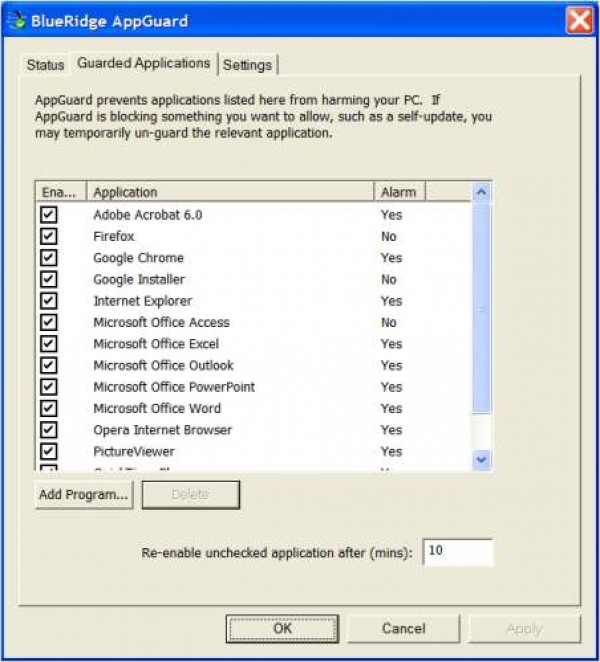Confirm with the OK button
The height and width of the screenshot is (662, 600).
coord(282,629)
